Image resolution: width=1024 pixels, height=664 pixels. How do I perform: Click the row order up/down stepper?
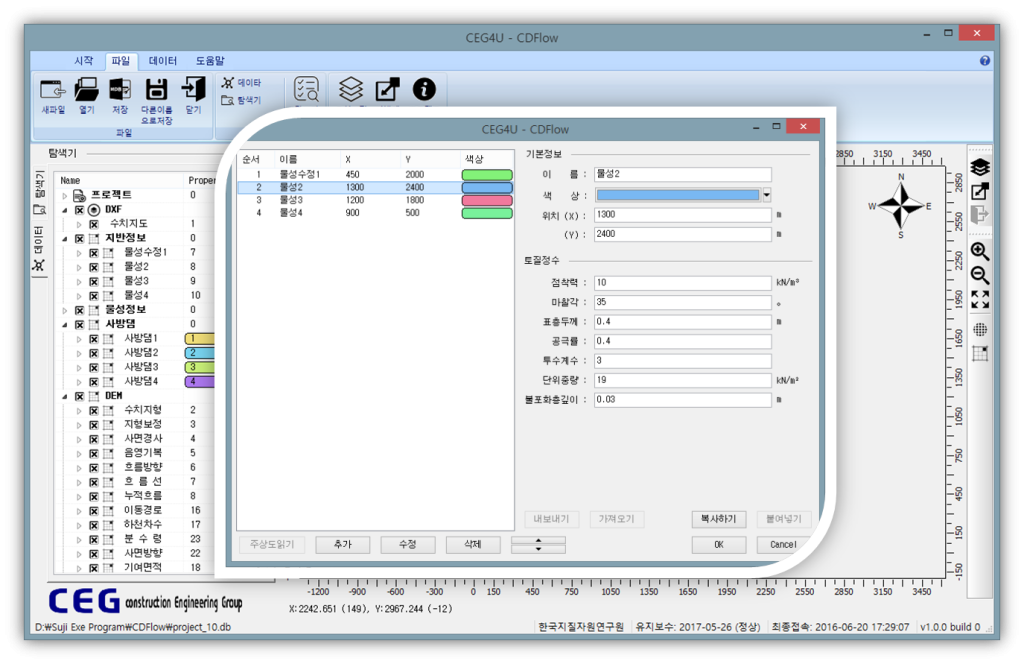[x=538, y=545]
